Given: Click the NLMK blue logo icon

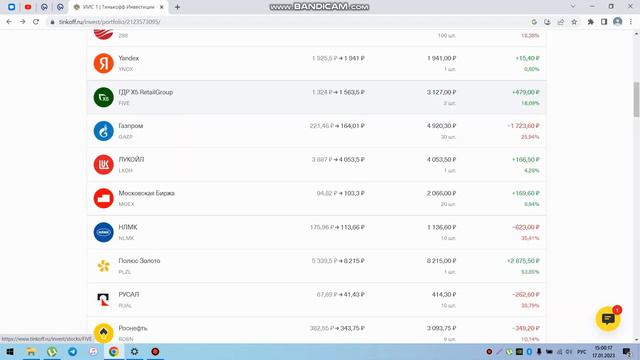Looking at the screenshot, I should click(103, 232).
